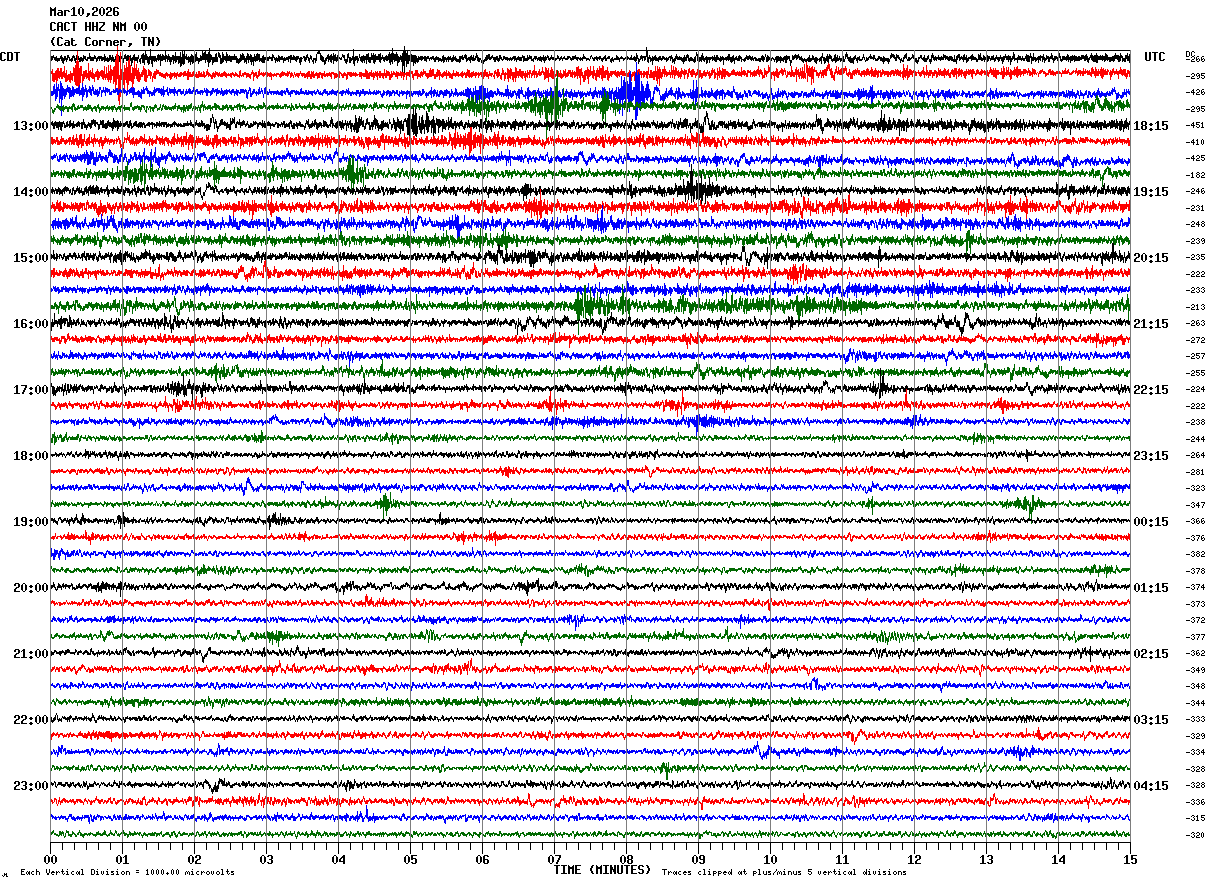The height and width of the screenshot is (886, 1210).
Task: Select the "22:00" CDT row label
Action: point(31,720)
